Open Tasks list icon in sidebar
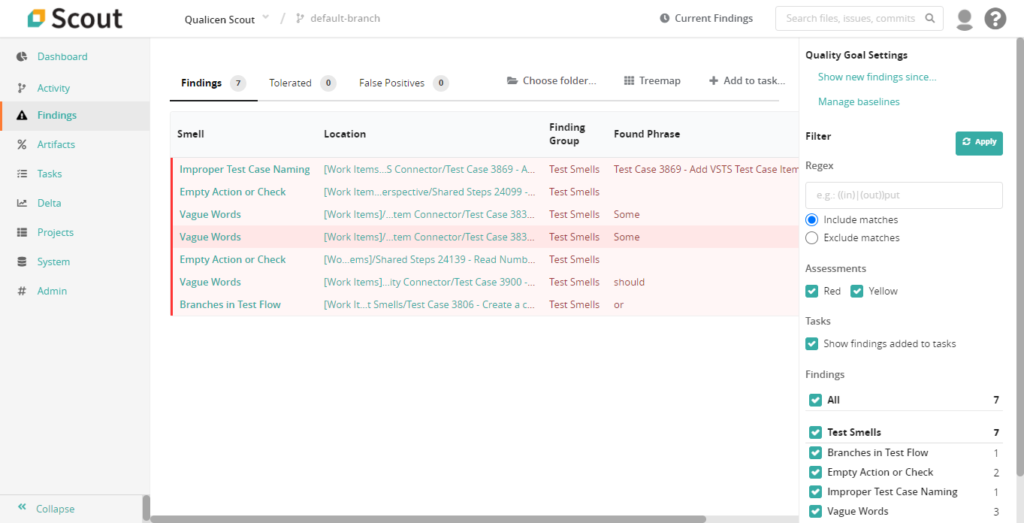 click(22, 174)
